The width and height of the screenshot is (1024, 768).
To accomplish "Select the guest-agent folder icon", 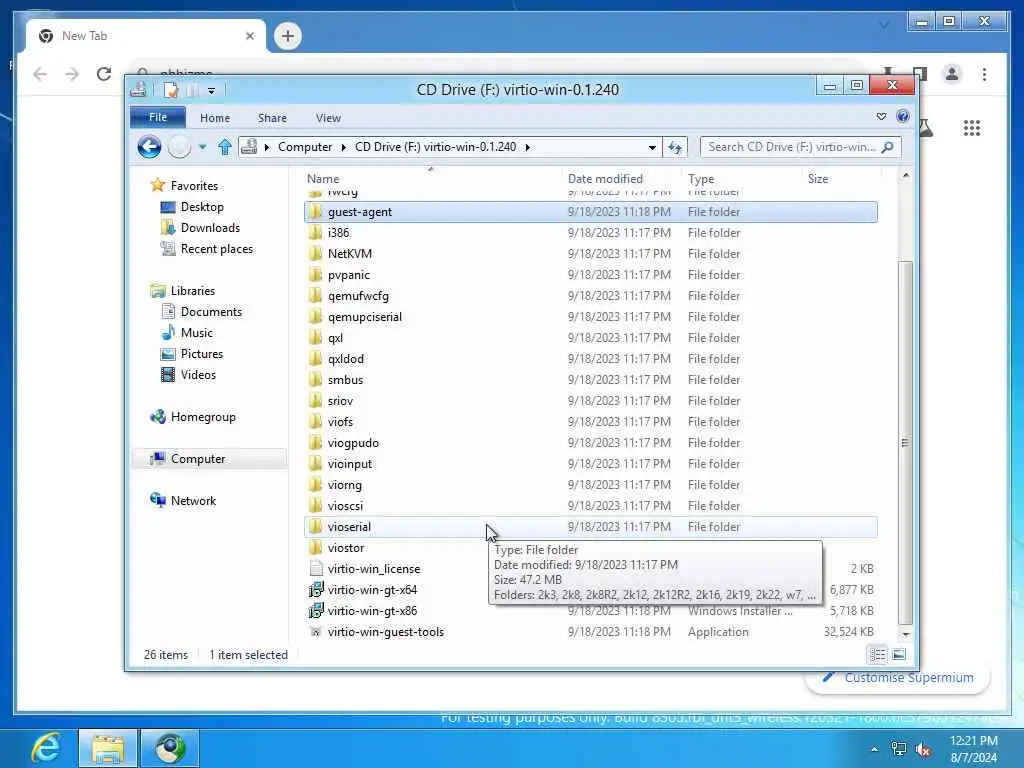I will pos(316,212).
